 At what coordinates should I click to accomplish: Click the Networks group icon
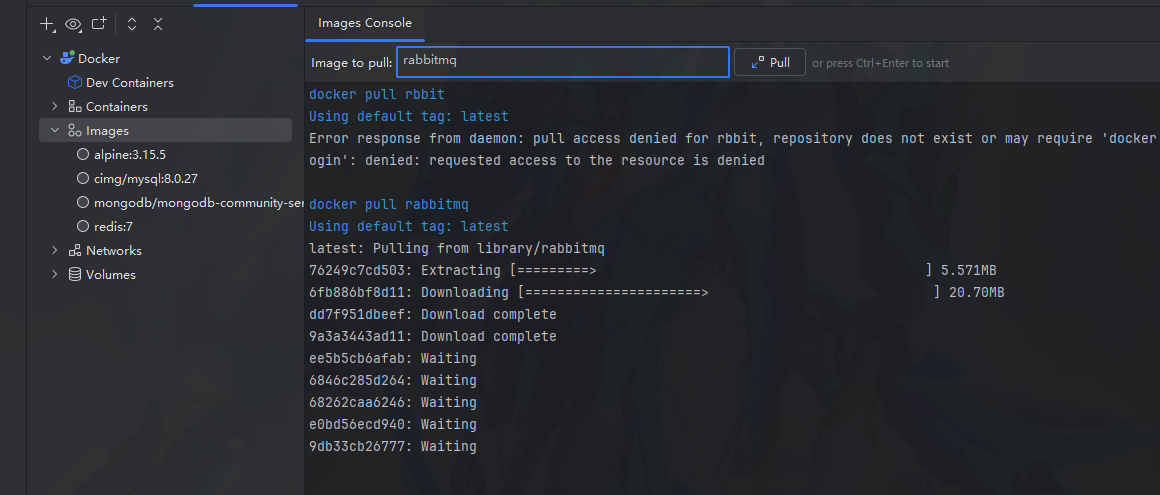point(75,251)
